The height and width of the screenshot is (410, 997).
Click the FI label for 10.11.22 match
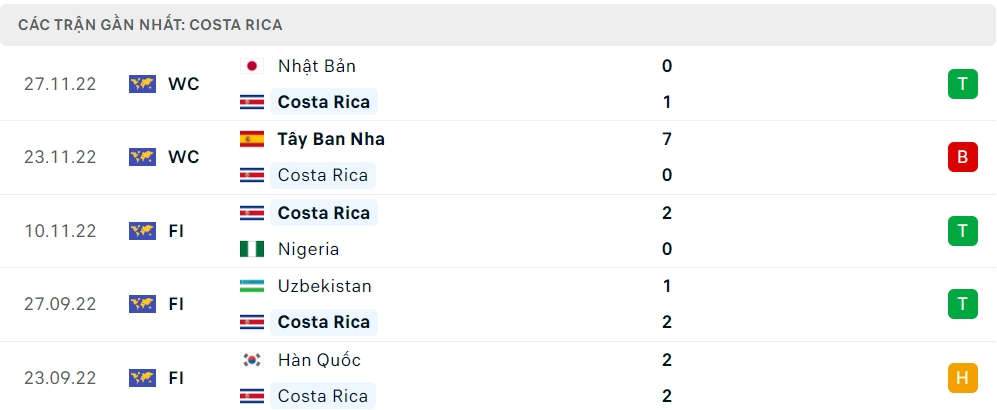176,231
